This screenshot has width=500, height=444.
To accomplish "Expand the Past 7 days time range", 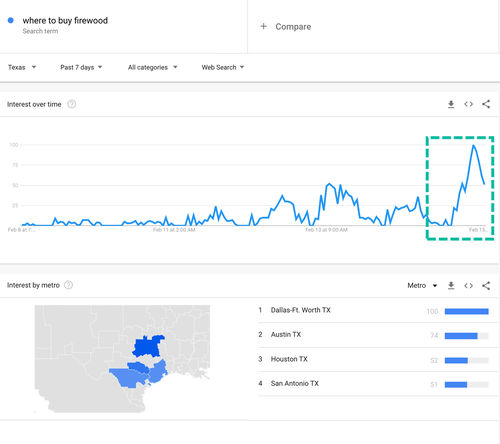I will (81, 67).
